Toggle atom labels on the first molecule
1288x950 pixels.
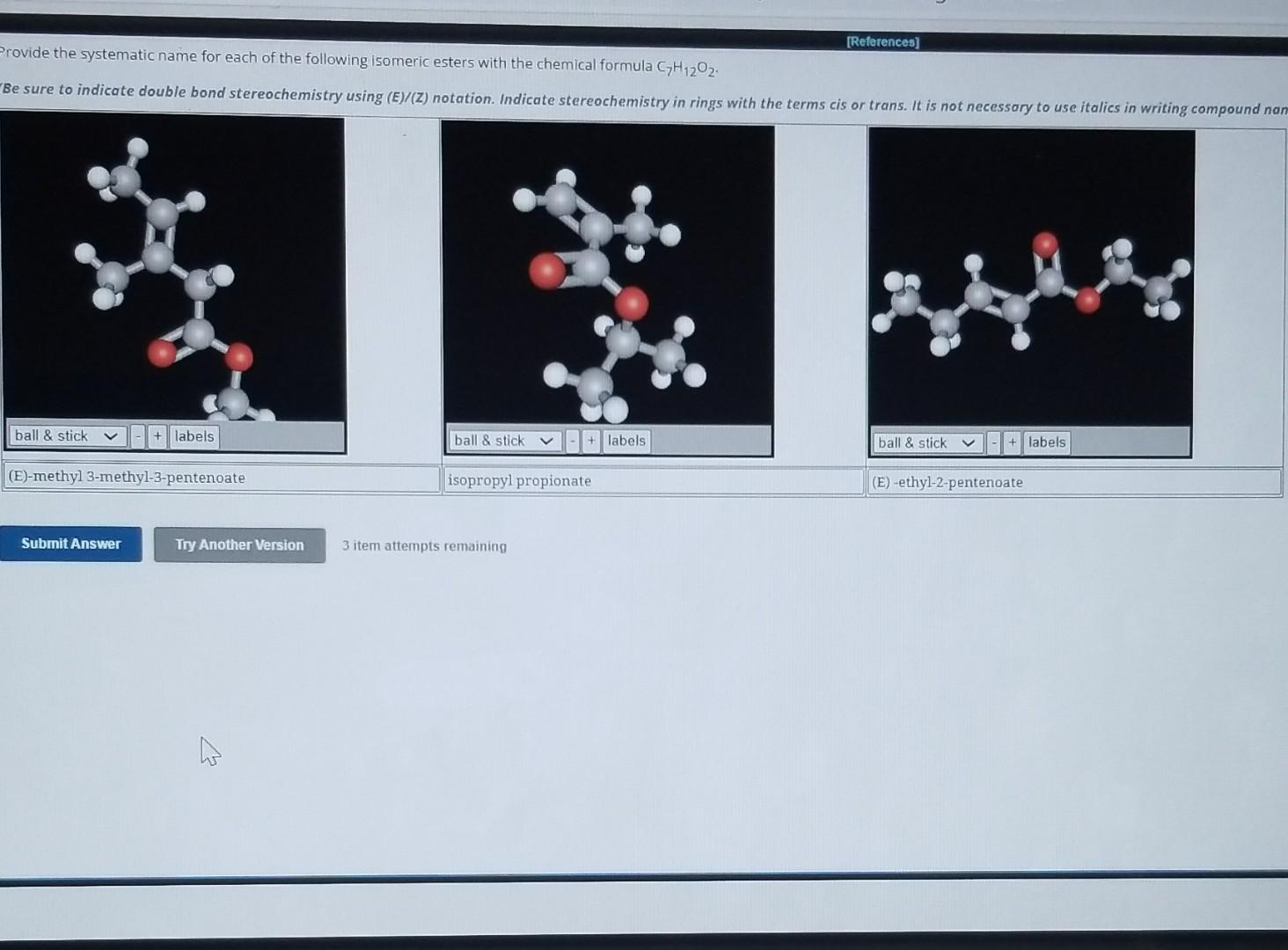pyautogui.click(x=193, y=436)
